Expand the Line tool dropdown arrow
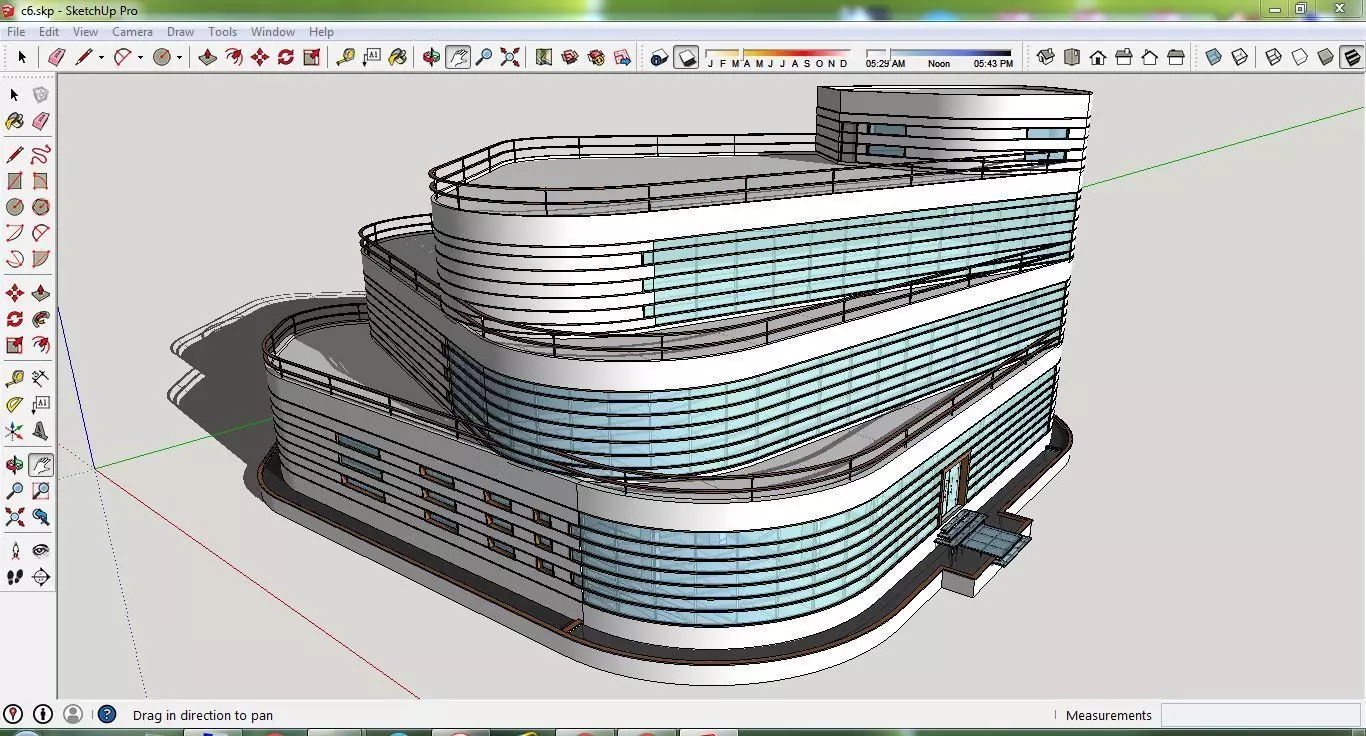Screen dimensions: 1366x736 point(101,57)
